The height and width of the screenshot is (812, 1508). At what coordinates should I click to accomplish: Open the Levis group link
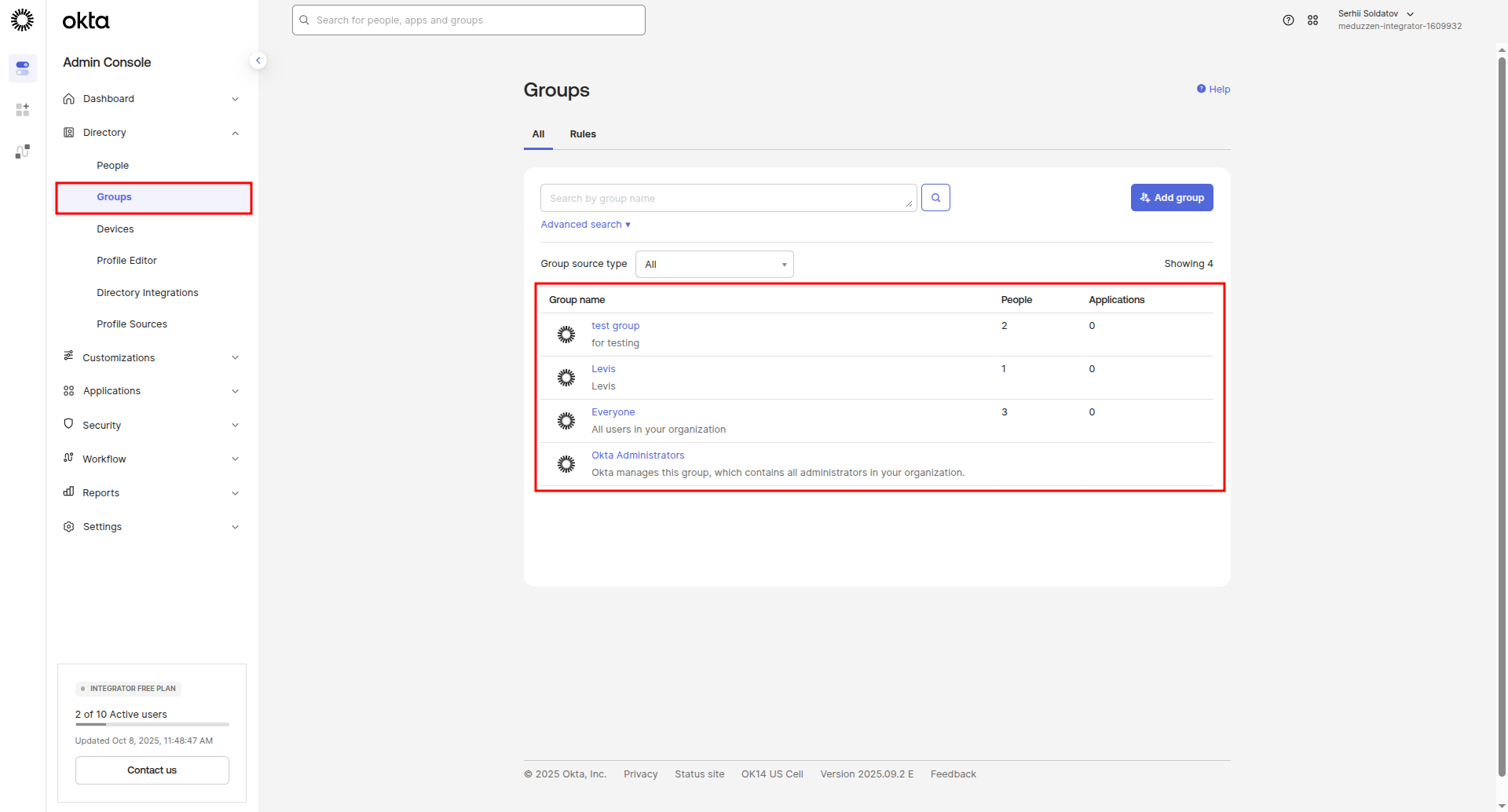point(603,369)
